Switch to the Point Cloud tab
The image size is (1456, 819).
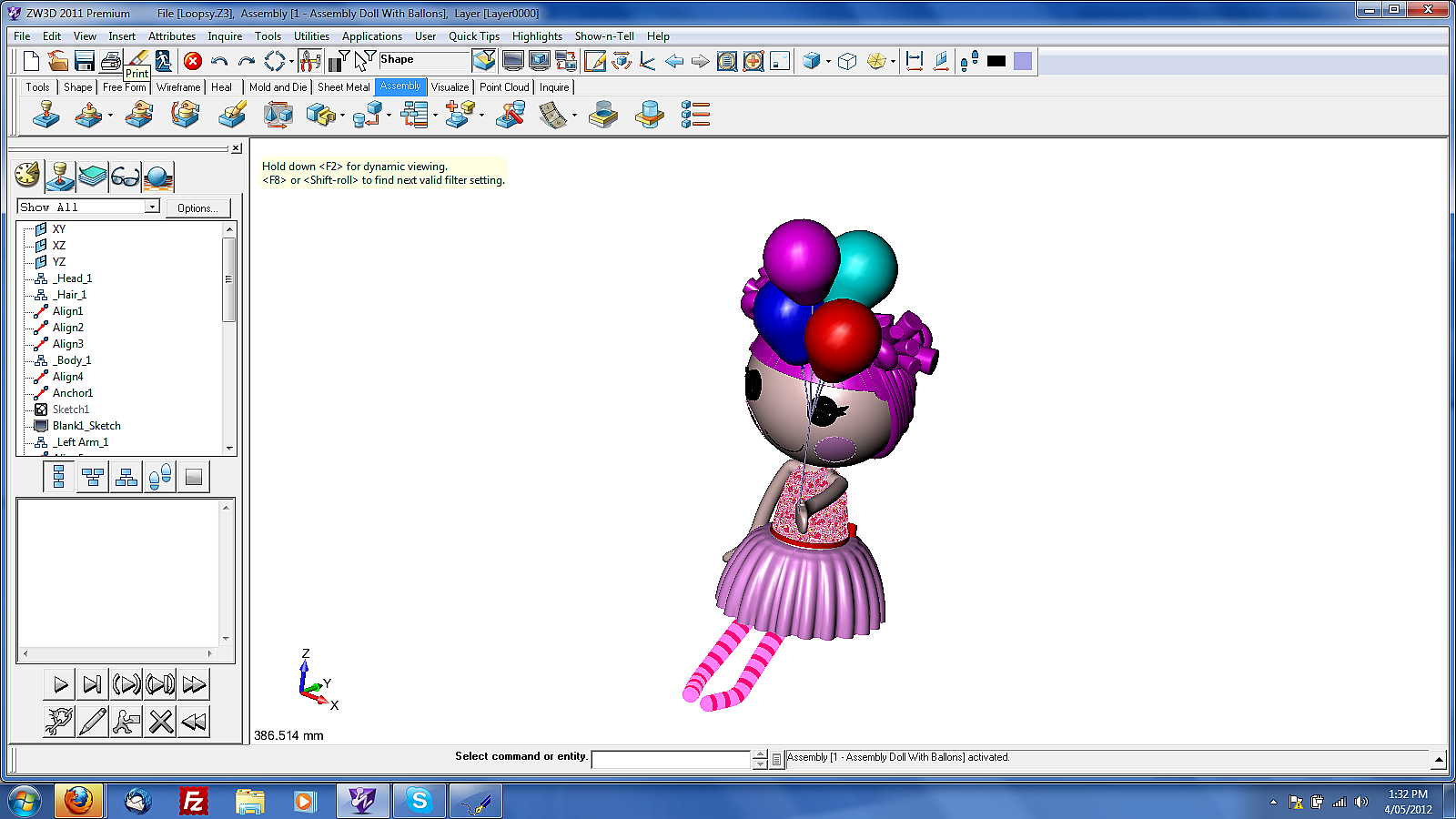504,87
